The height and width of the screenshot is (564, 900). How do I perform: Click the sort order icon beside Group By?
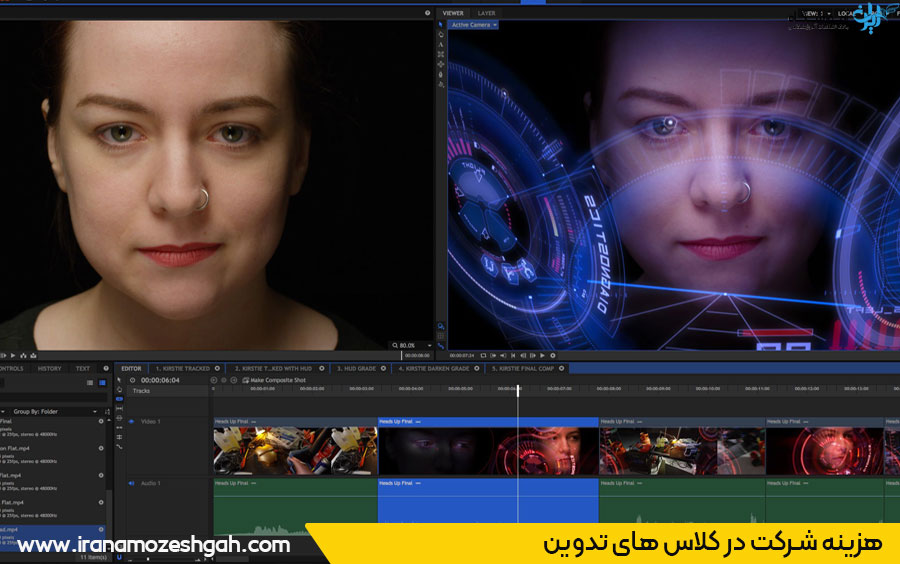pos(107,412)
